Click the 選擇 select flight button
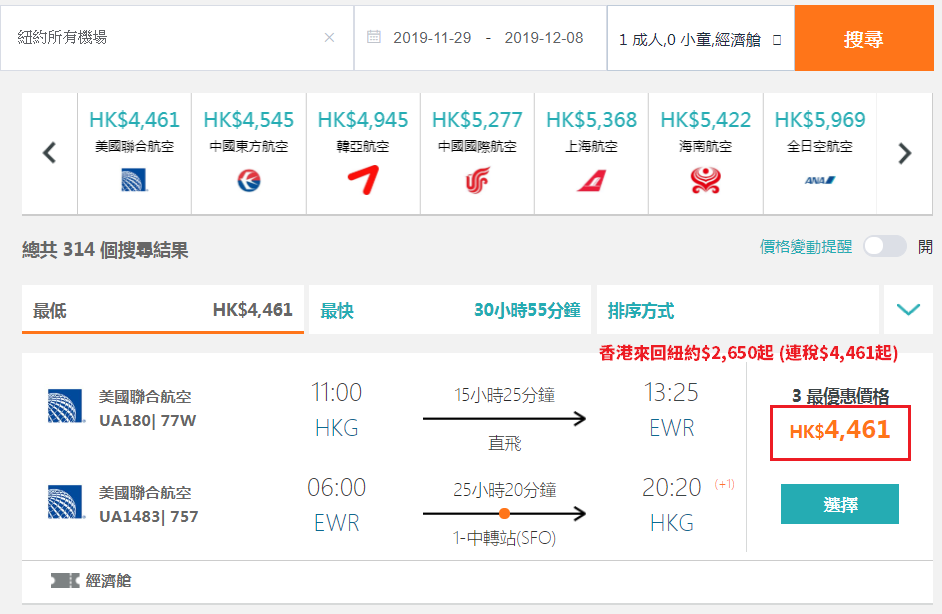Screen dimensions: 942x614 coord(840,504)
